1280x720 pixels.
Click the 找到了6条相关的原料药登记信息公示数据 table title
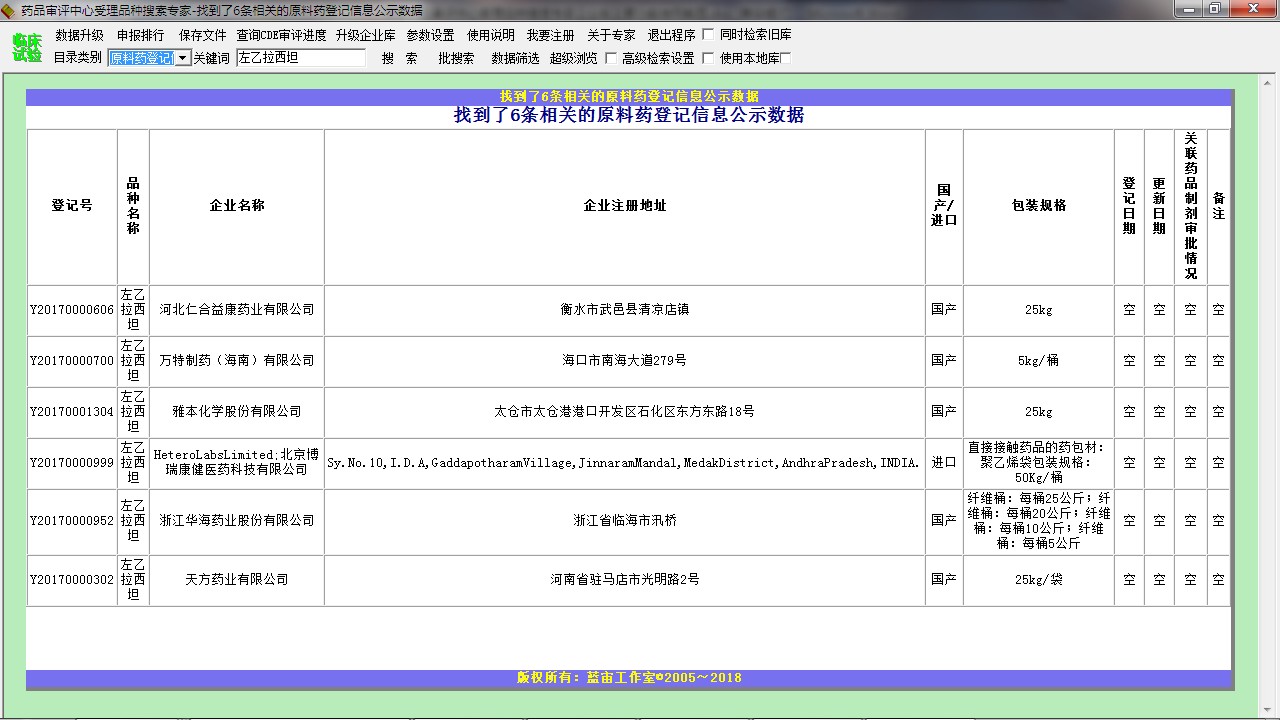[x=629, y=115]
